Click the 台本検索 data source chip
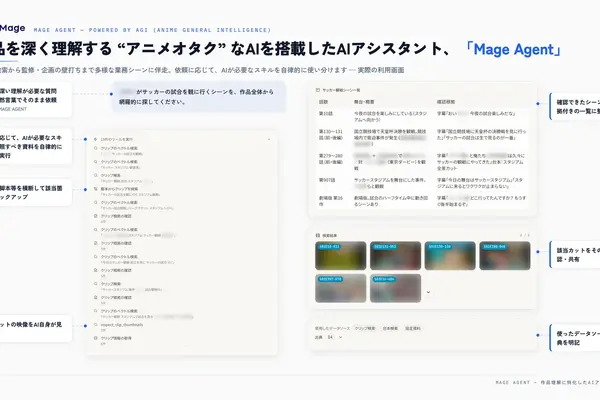This screenshot has width=600, height=400. tap(390, 328)
